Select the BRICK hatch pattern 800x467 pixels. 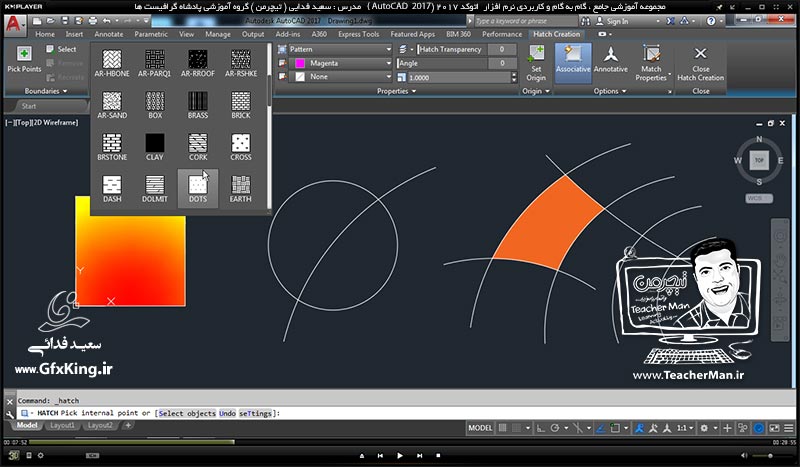[240, 105]
